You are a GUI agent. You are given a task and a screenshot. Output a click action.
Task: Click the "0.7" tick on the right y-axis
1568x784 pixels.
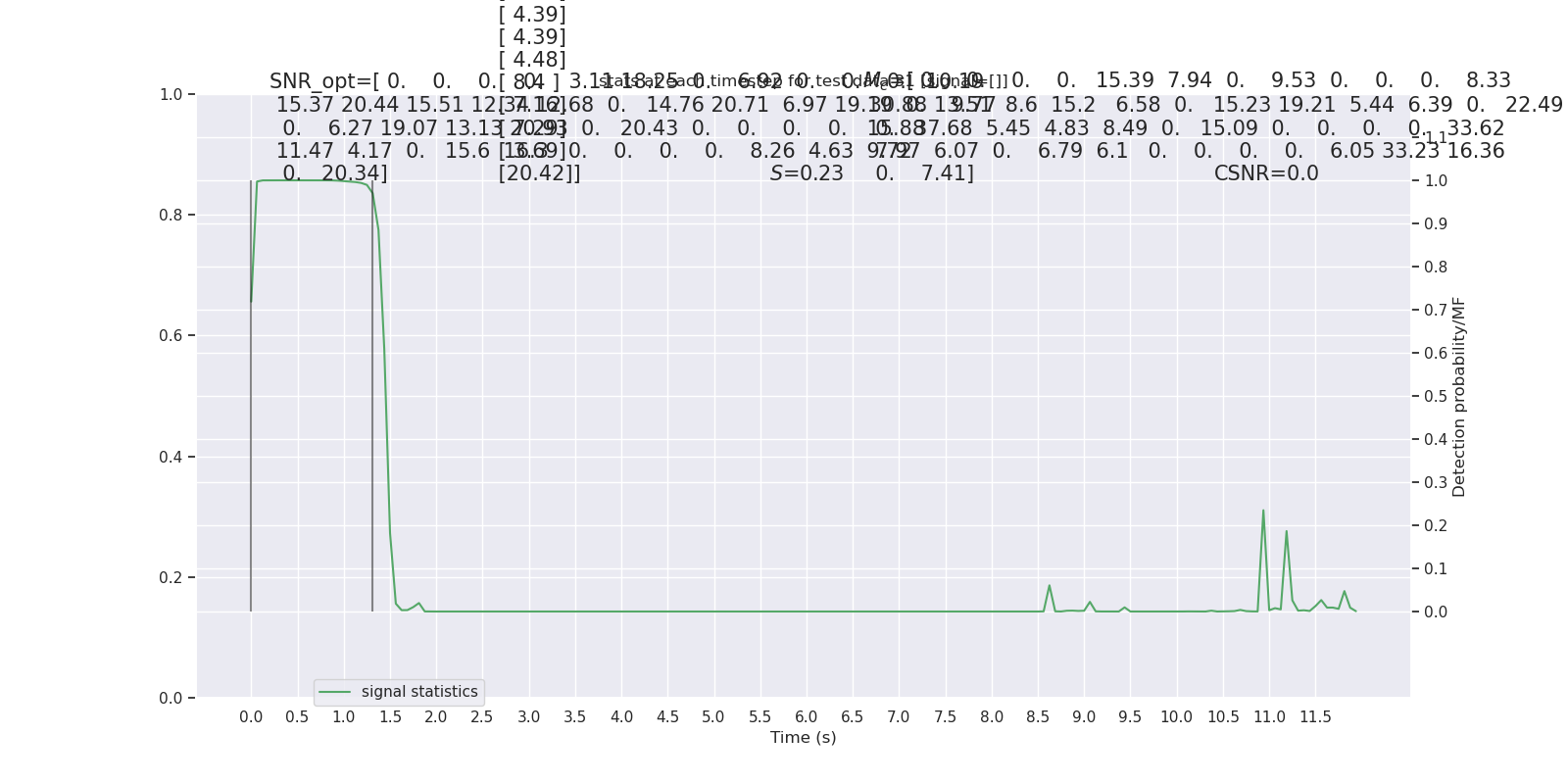1436,310
